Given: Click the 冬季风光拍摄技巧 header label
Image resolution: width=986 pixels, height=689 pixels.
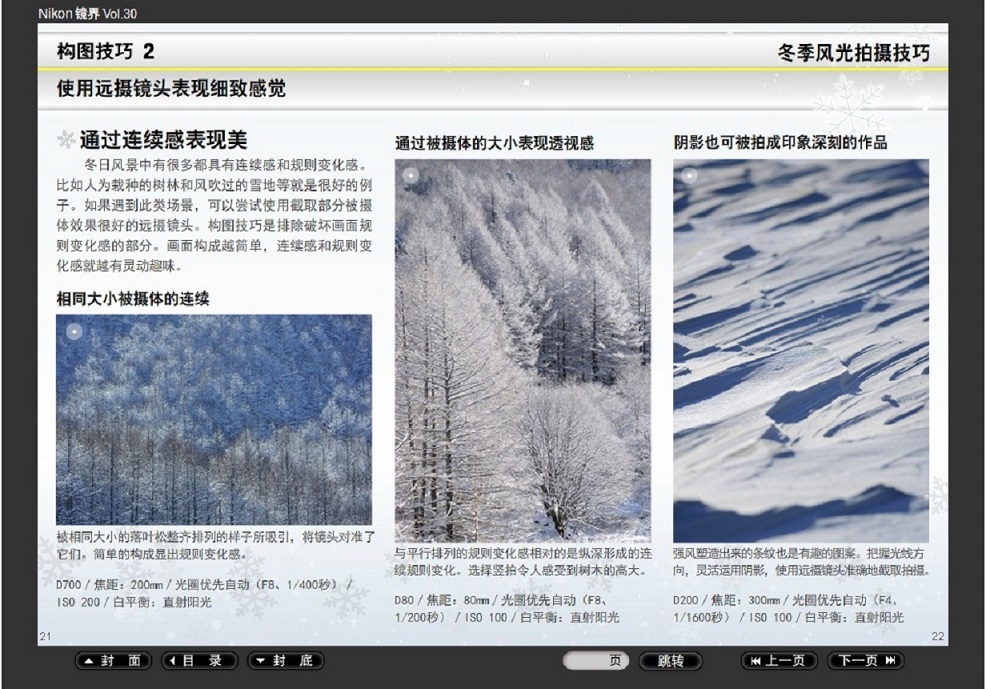Looking at the screenshot, I should tap(853, 53).
